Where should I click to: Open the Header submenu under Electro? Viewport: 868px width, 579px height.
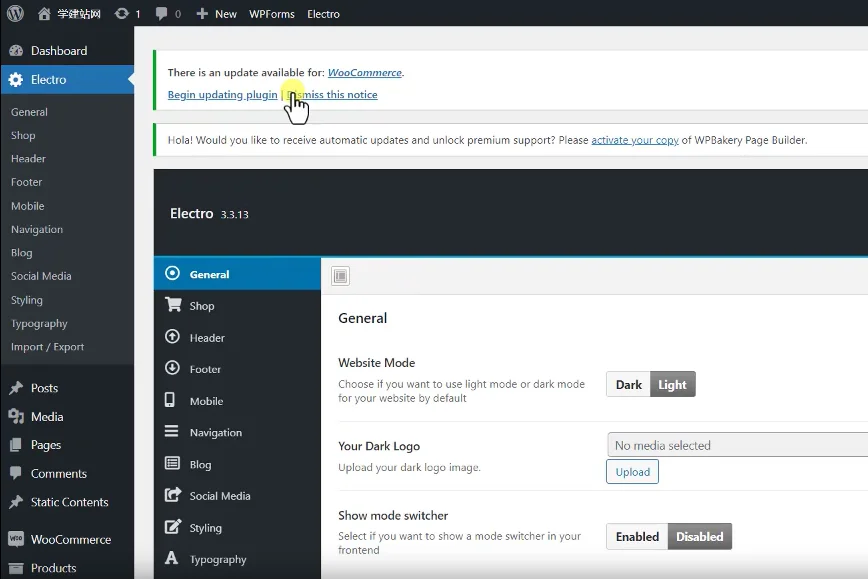[x=28, y=159]
